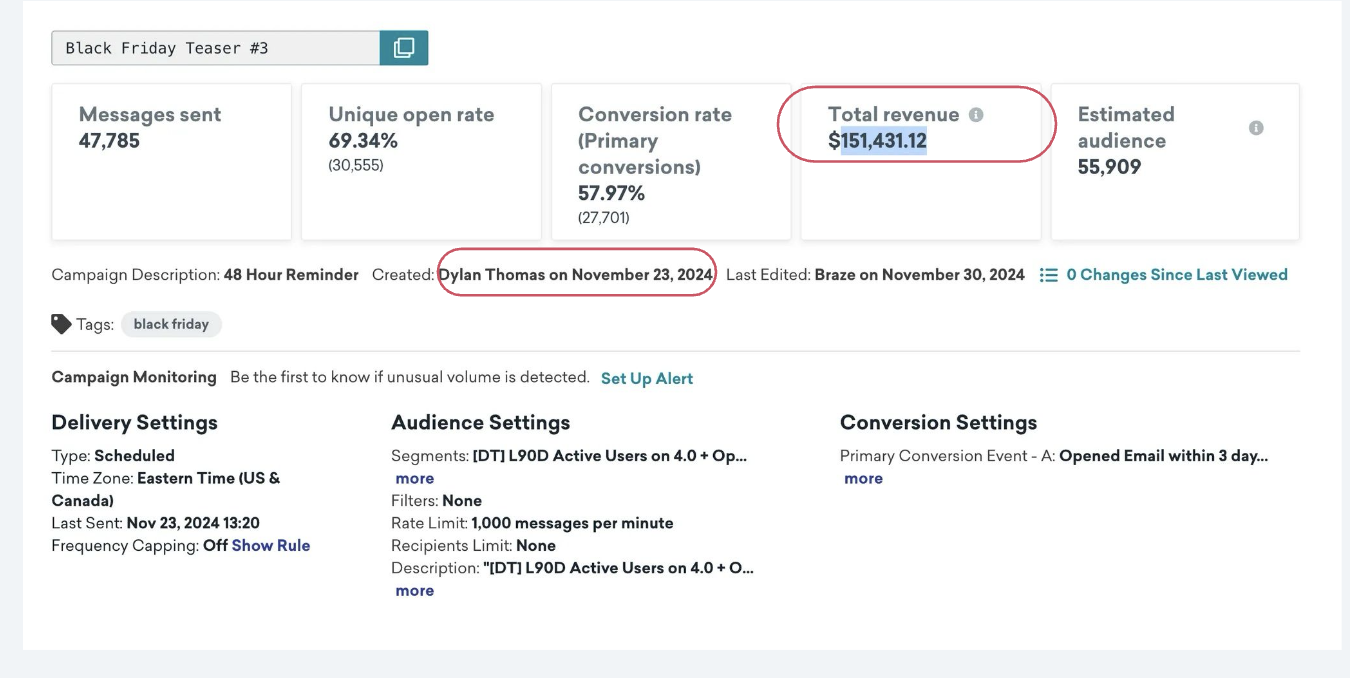The image size is (1350, 678).
Task: Open 0 Changes Since Last Viewed
Action: click(x=1177, y=274)
